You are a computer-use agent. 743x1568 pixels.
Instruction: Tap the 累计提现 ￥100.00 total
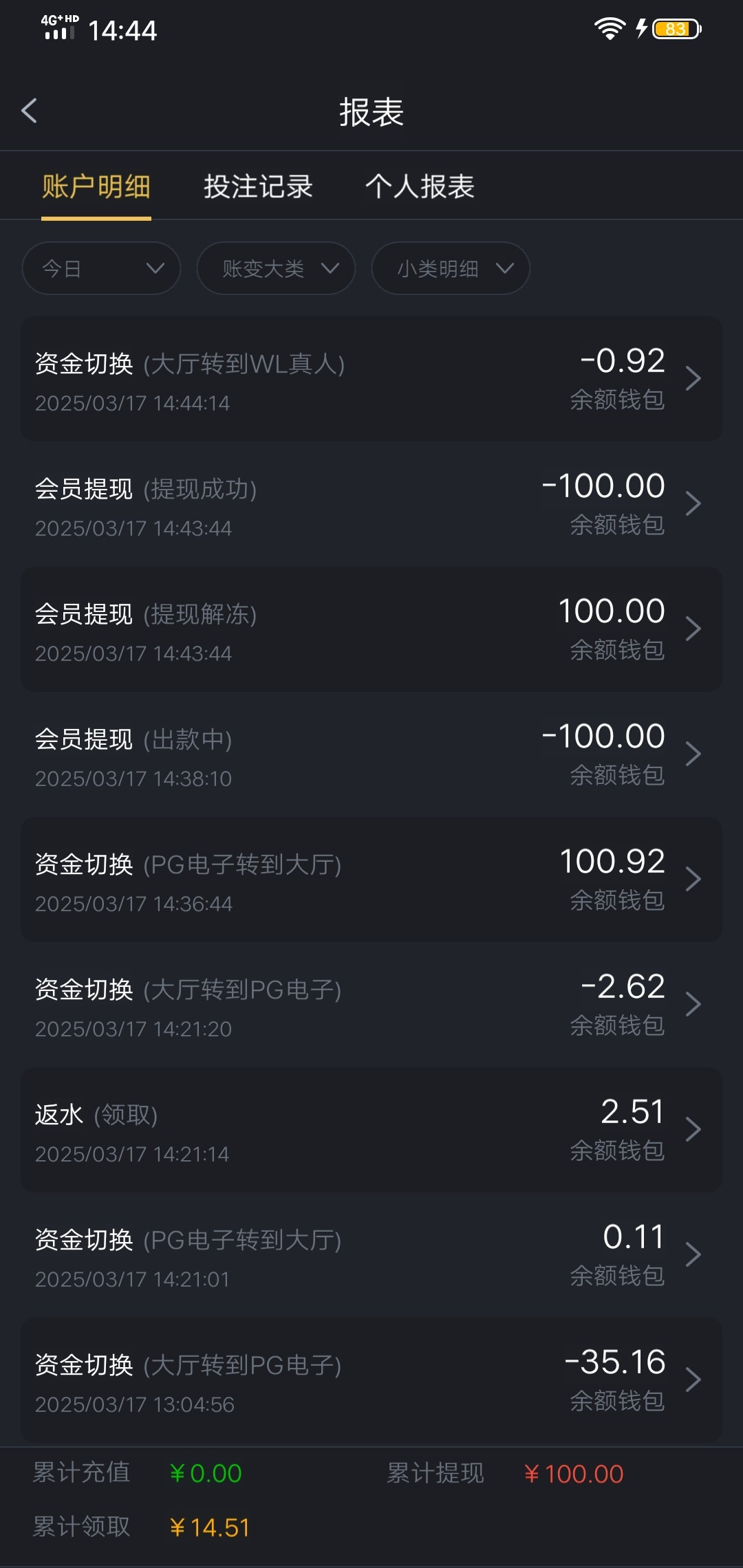click(573, 1474)
